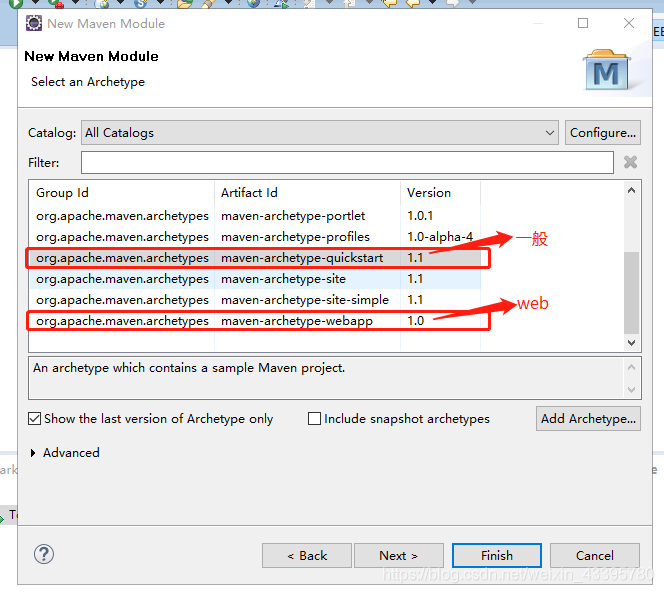The image size is (664, 593).
Task: Click into the Filter text field
Action: 347,163
